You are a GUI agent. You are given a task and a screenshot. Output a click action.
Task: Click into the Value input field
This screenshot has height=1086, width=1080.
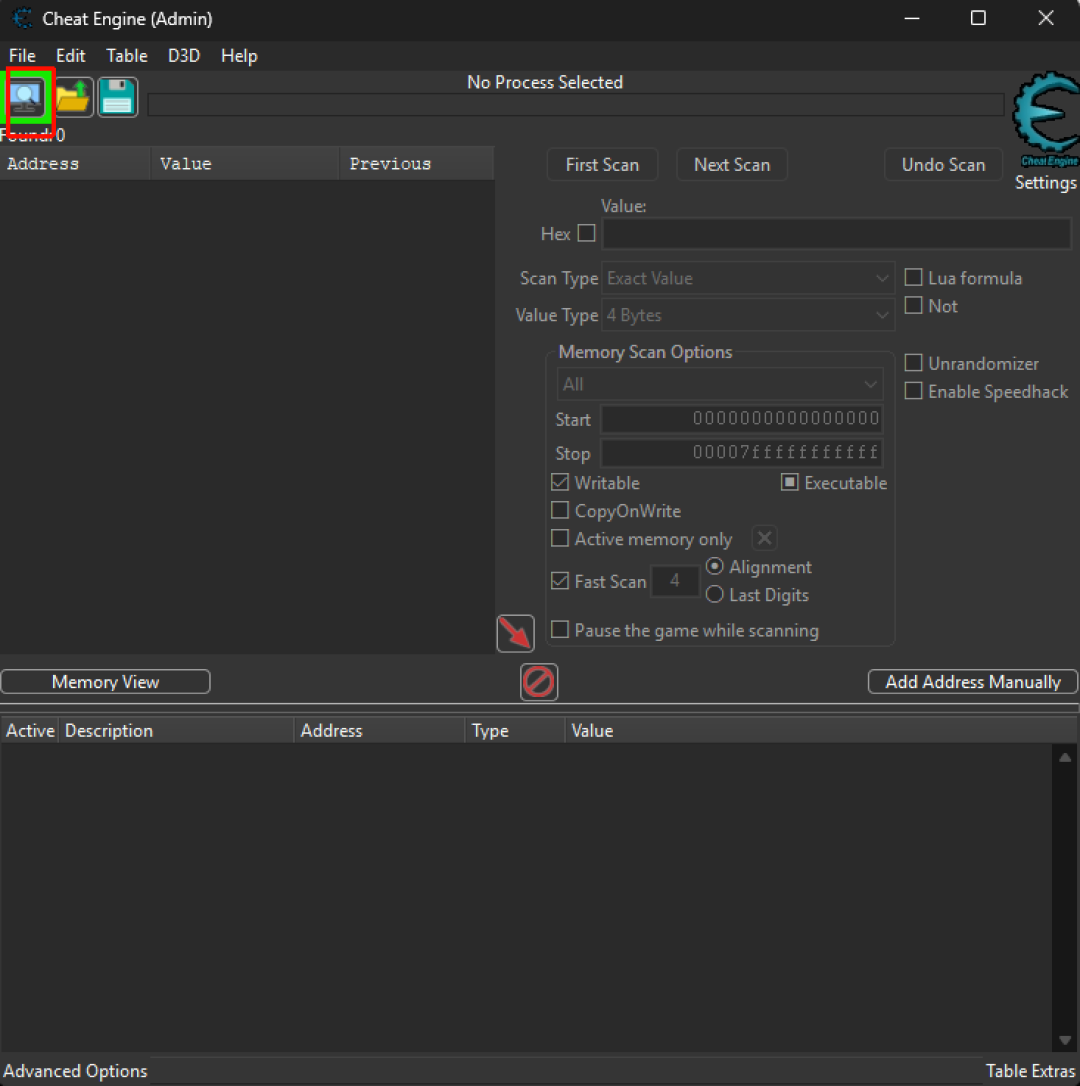click(x=837, y=233)
